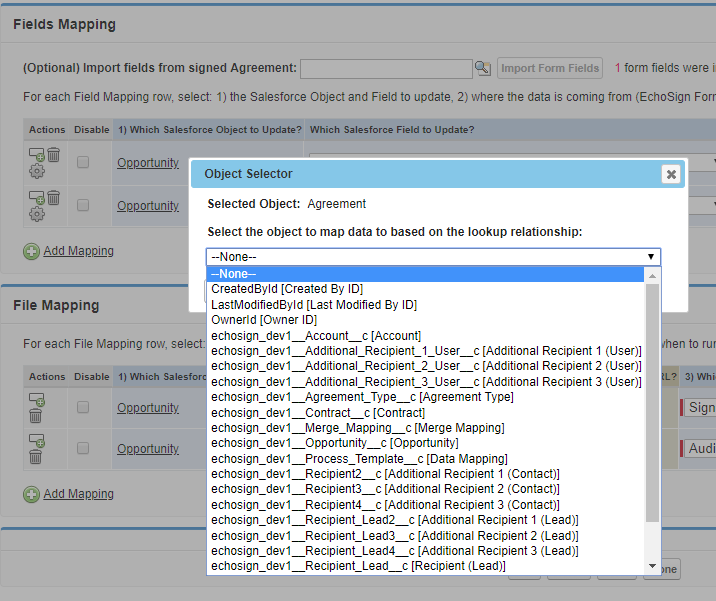Open settings gear for first Fields Mapping row
Image resolution: width=716 pixels, height=601 pixels.
pyautogui.click(x=37, y=171)
